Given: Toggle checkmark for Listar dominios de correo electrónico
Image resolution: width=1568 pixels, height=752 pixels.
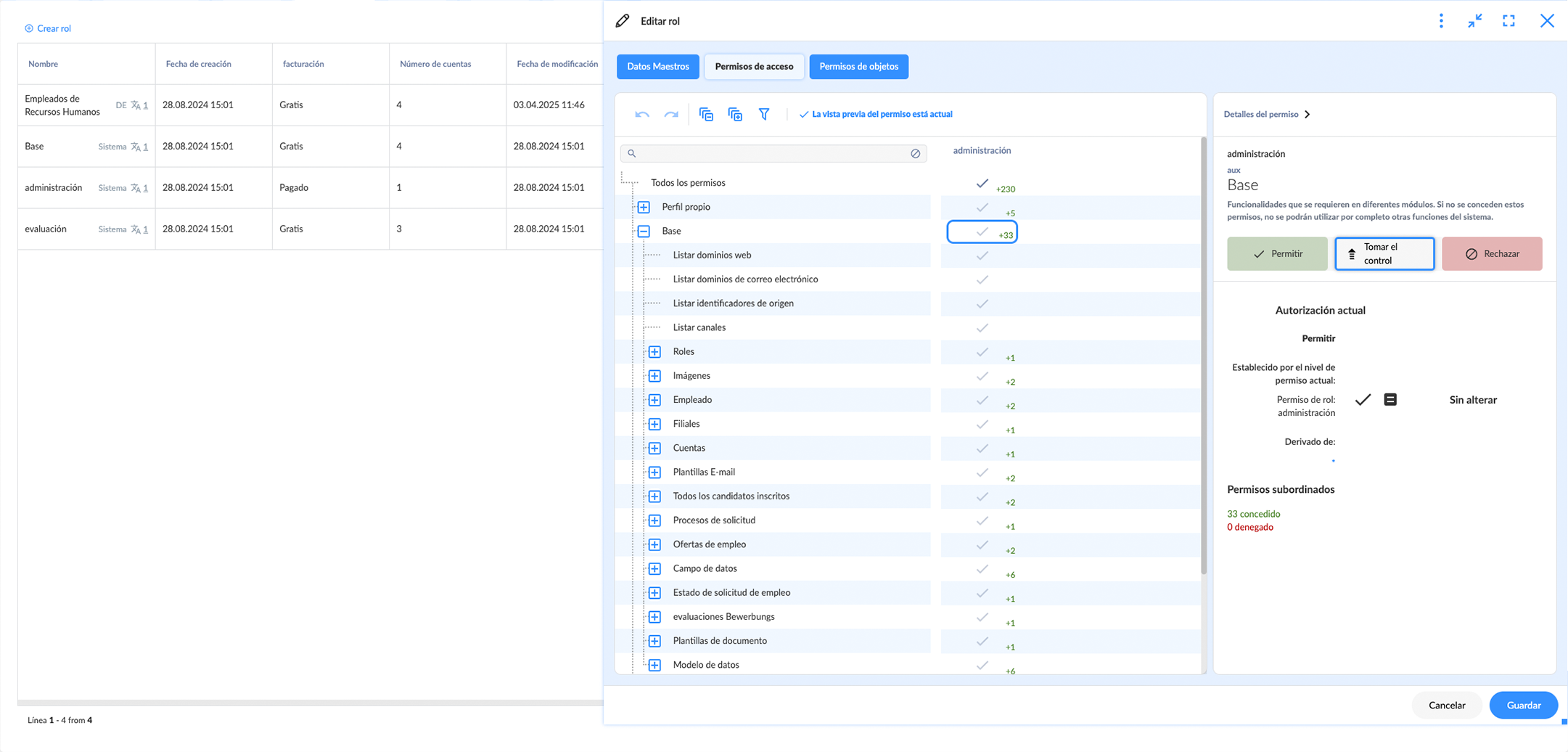Looking at the screenshot, I should (982, 279).
